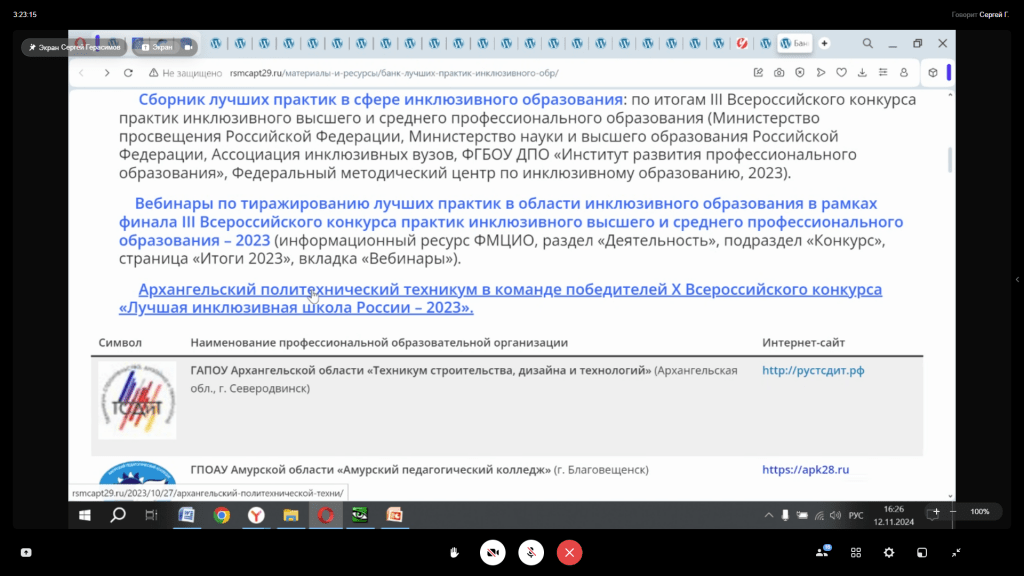1024x576 pixels.
Task: Open the extensions cube icon
Action: [933, 73]
